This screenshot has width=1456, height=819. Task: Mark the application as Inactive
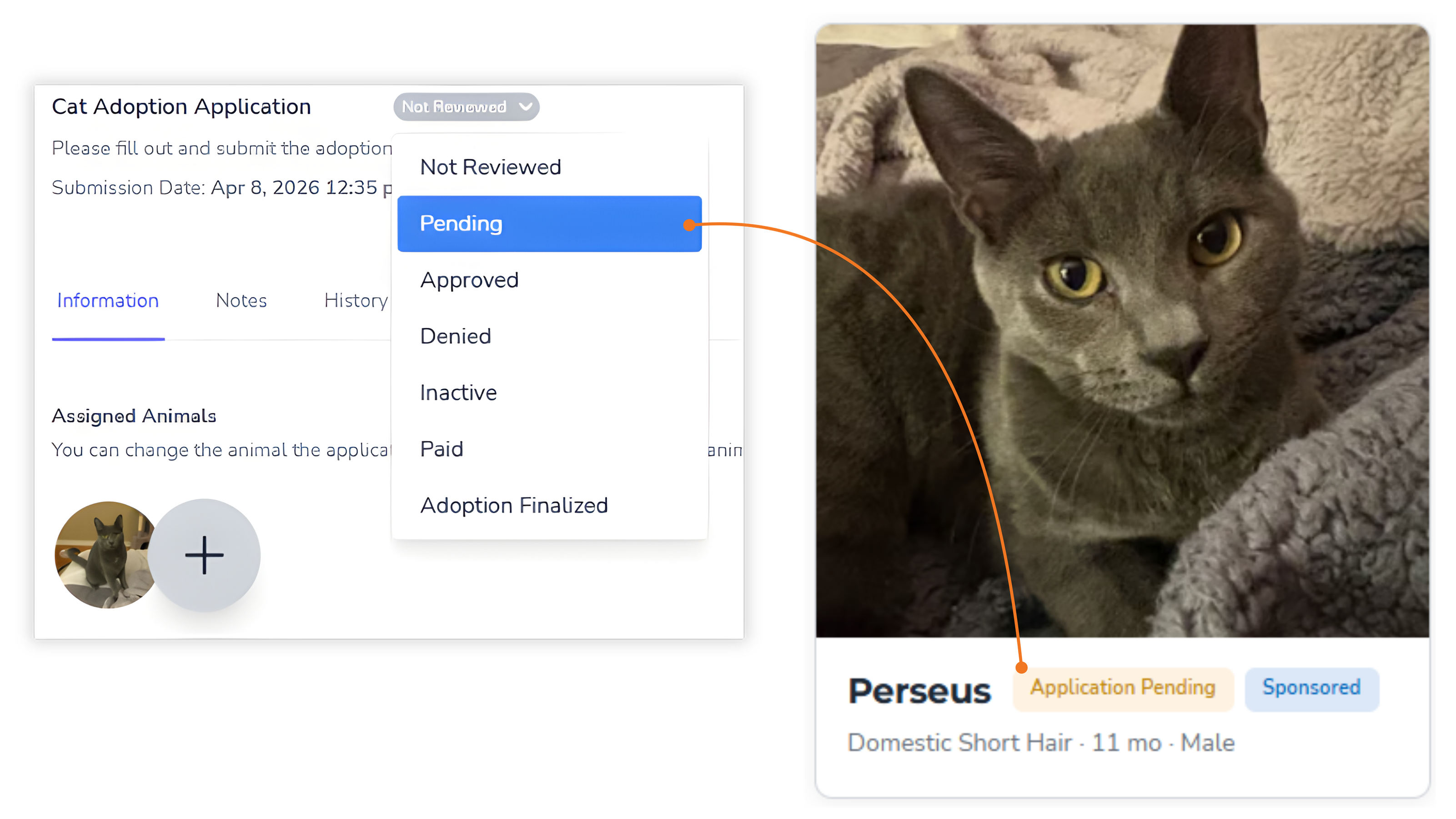458,393
